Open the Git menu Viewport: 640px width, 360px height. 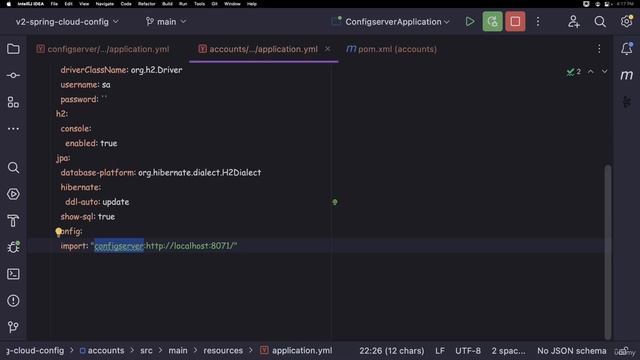click(x=214, y=4)
